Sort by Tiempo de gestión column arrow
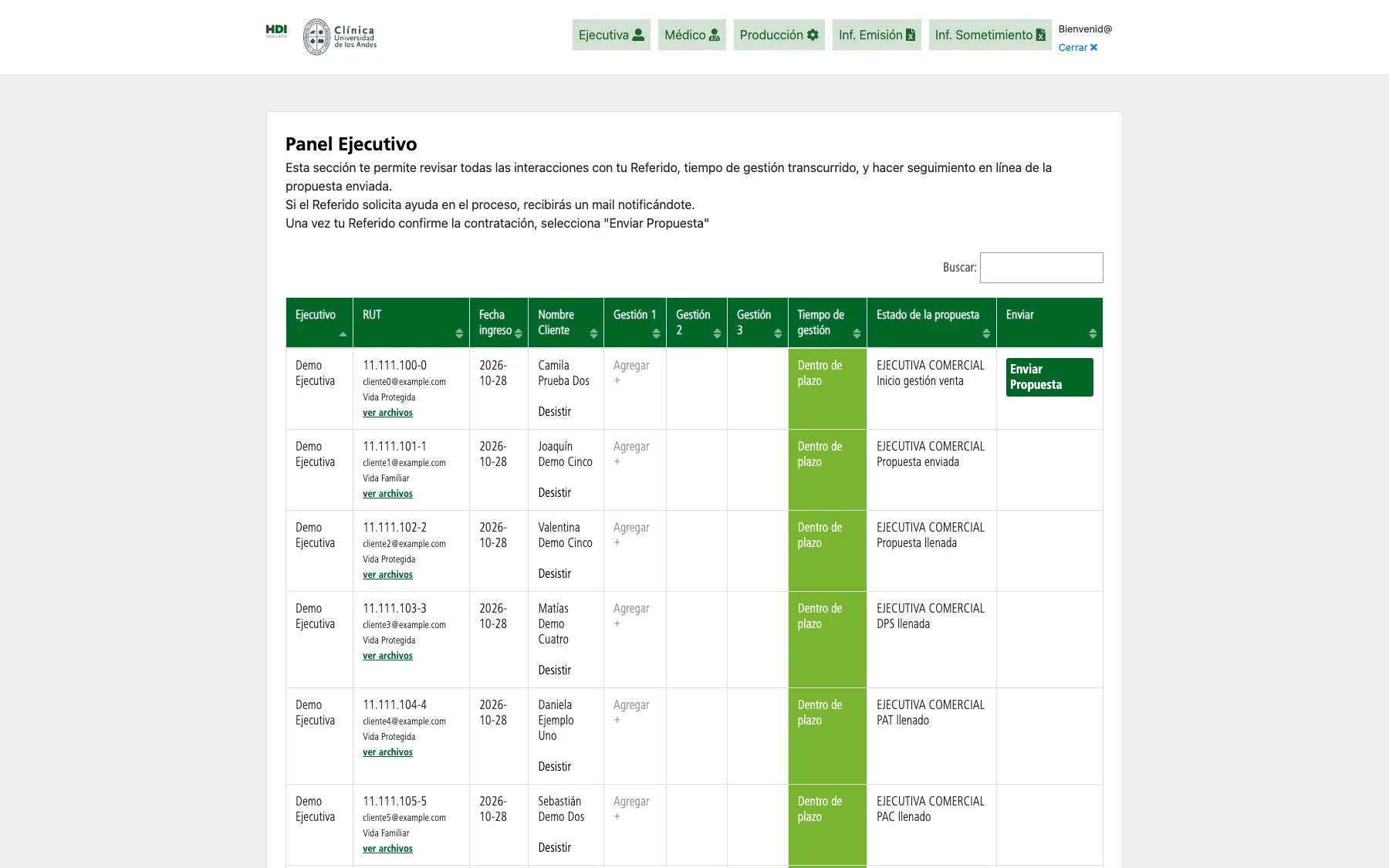The height and width of the screenshot is (868, 1389). [x=857, y=333]
